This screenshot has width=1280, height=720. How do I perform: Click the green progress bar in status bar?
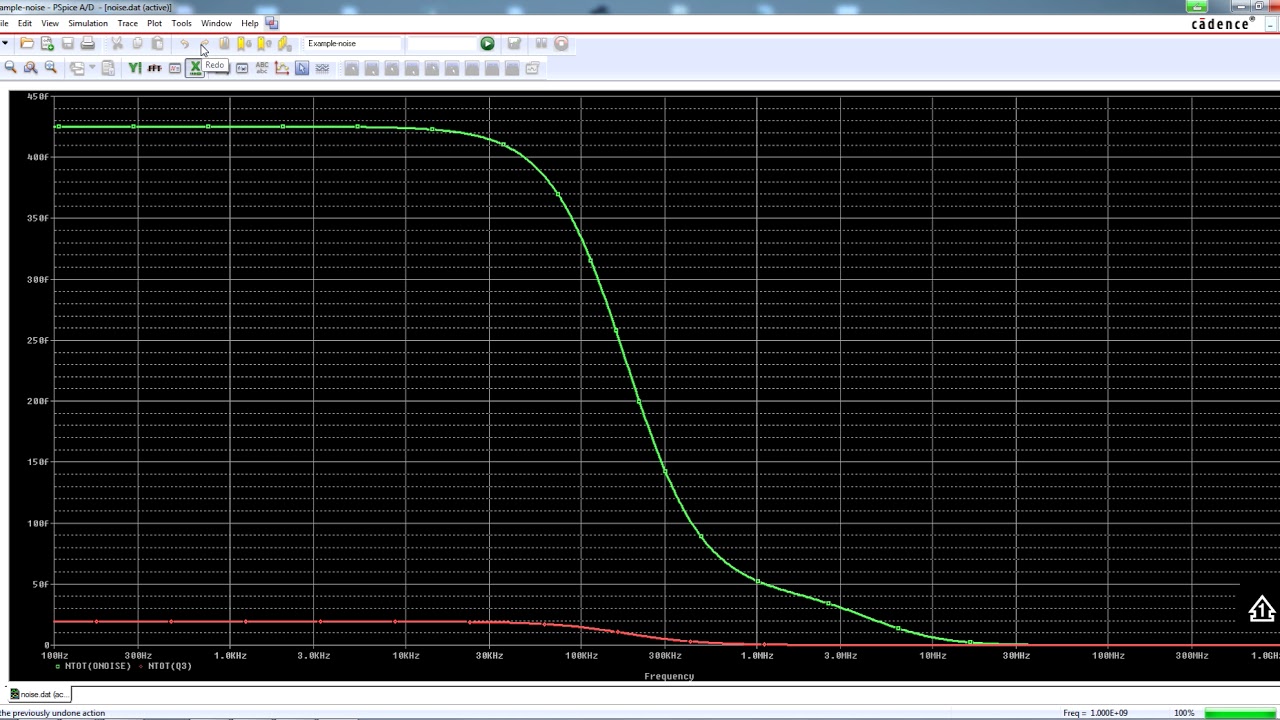(x=1240, y=713)
